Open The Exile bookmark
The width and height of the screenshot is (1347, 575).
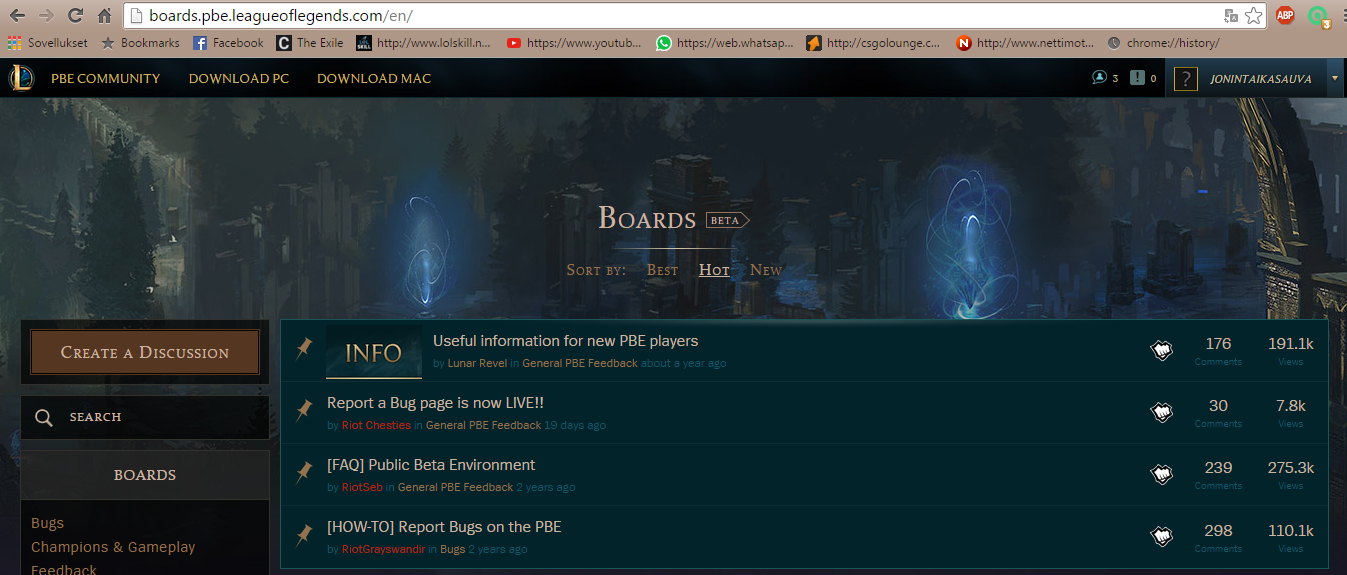[x=310, y=43]
